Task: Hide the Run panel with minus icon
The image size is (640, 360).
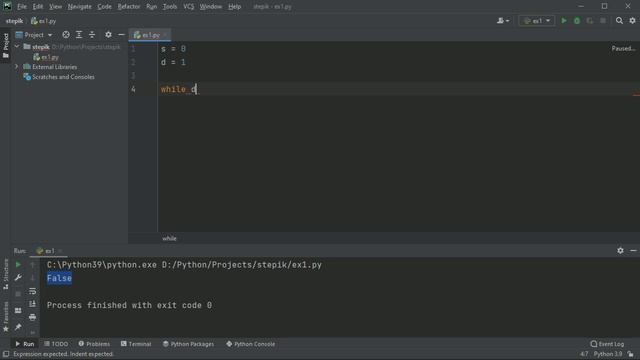Action: (633, 251)
